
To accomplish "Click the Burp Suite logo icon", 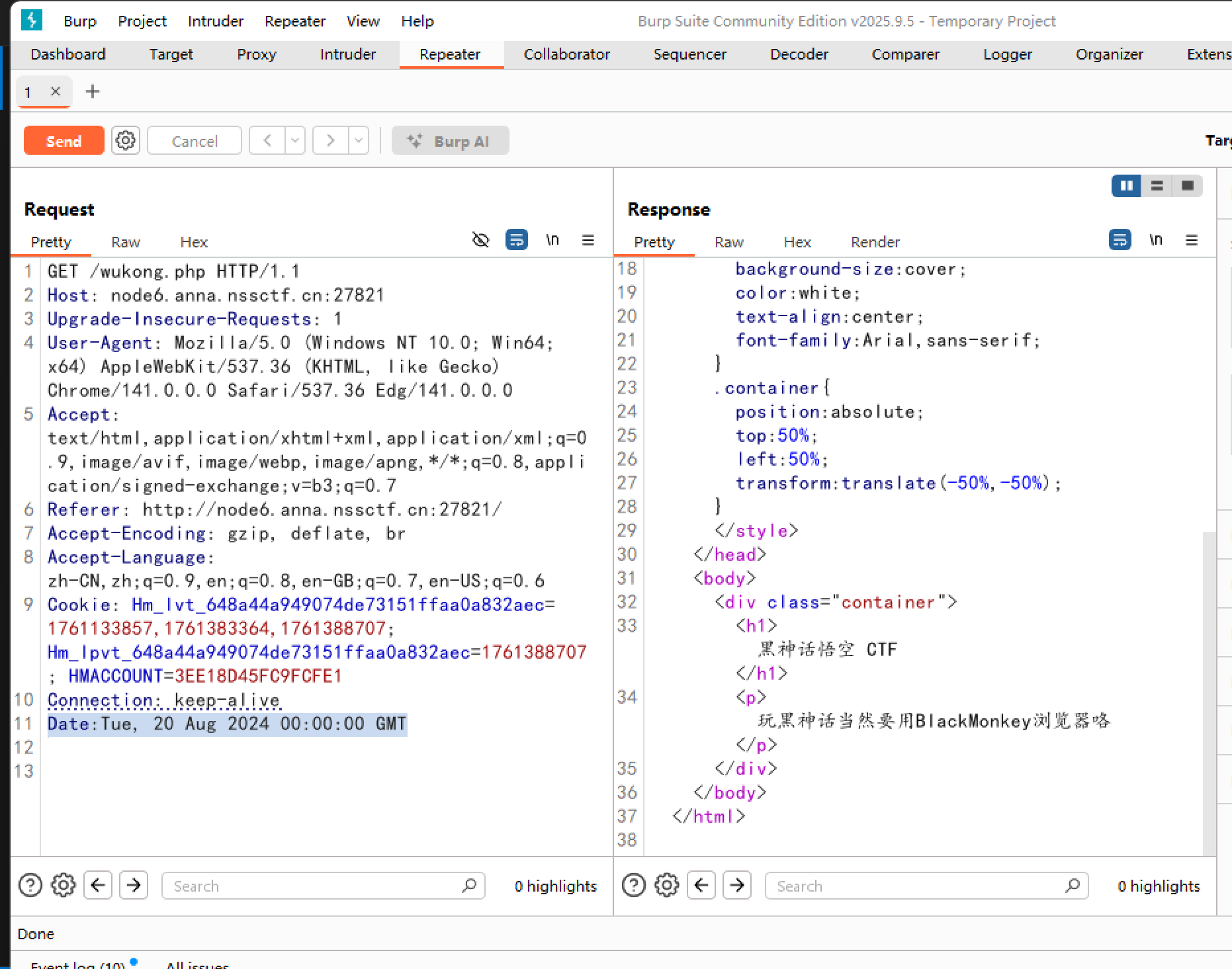I will click(31, 20).
